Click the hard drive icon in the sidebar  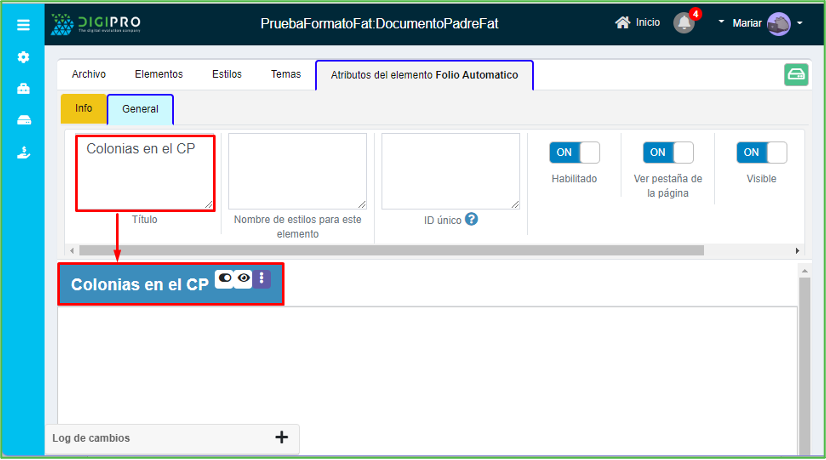coord(23,120)
